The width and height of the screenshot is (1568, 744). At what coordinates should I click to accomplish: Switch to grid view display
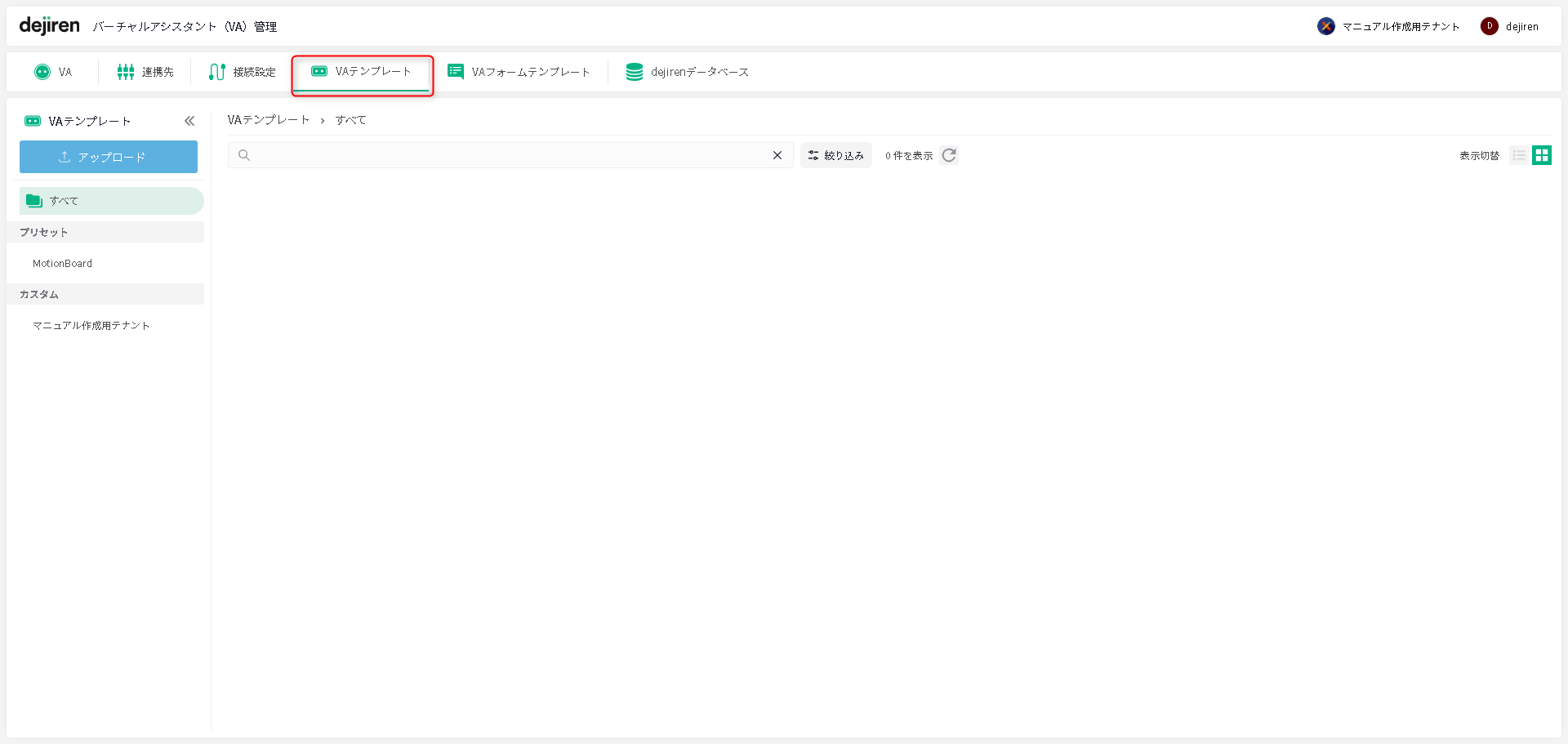click(x=1542, y=155)
